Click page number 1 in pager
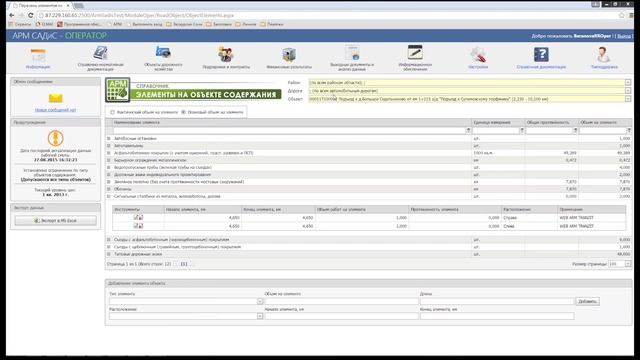 [184, 264]
